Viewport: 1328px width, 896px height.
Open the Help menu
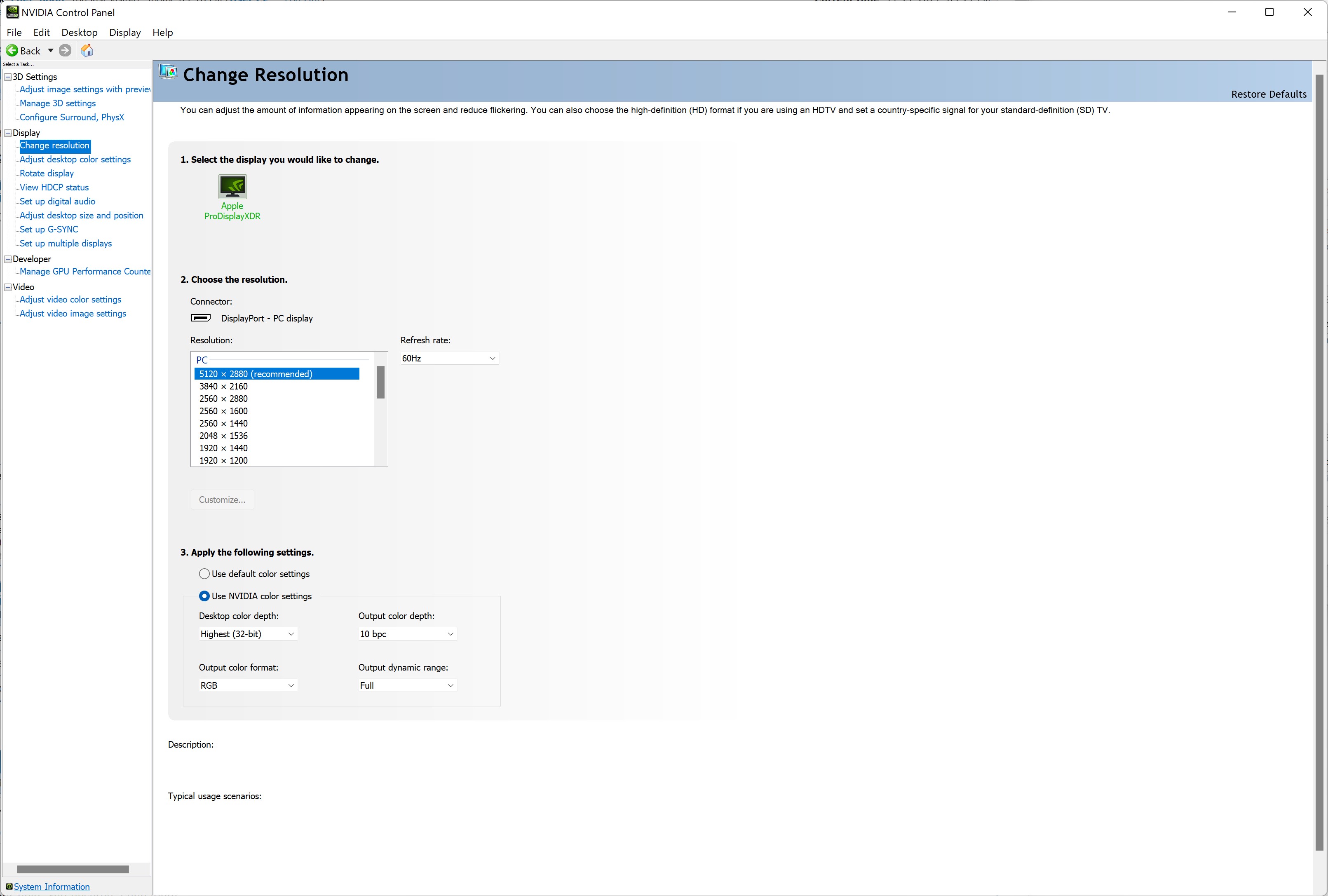(162, 33)
